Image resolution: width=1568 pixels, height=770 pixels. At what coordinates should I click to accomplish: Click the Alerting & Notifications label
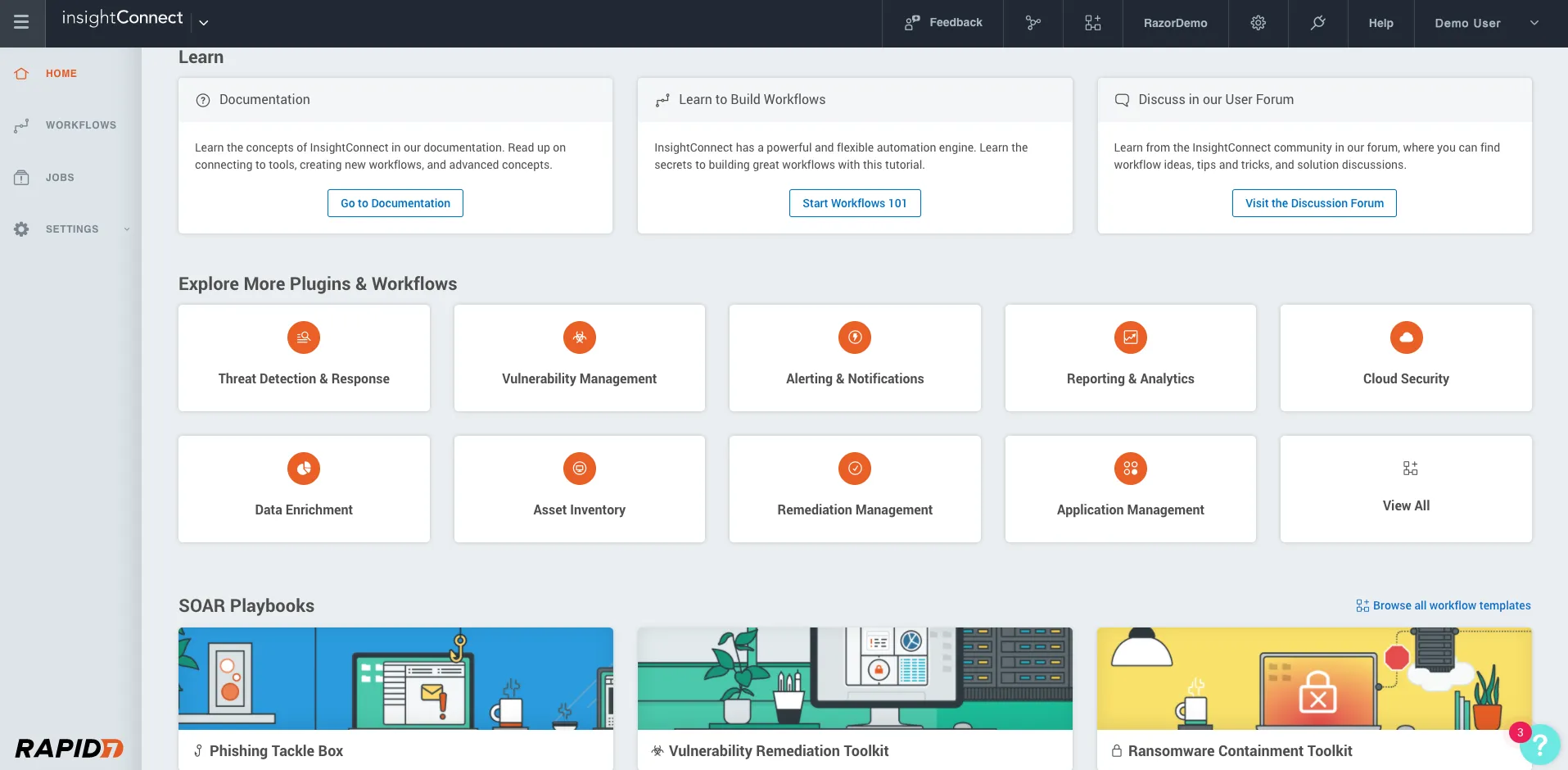[x=855, y=378]
